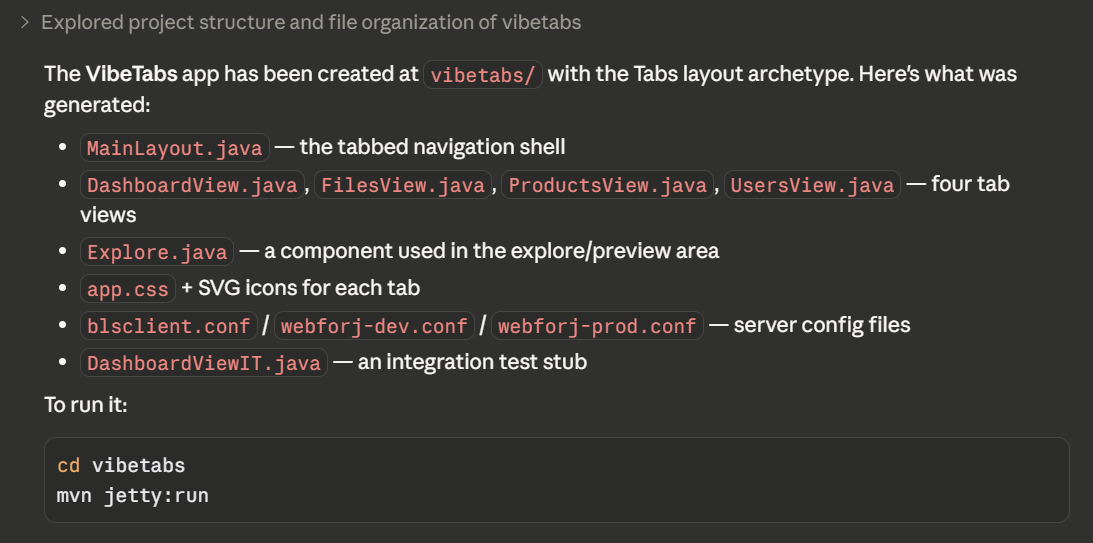Click 'the tabbed navigation shell' description
The width and height of the screenshot is (1093, 543).
(x=432, y=147)
